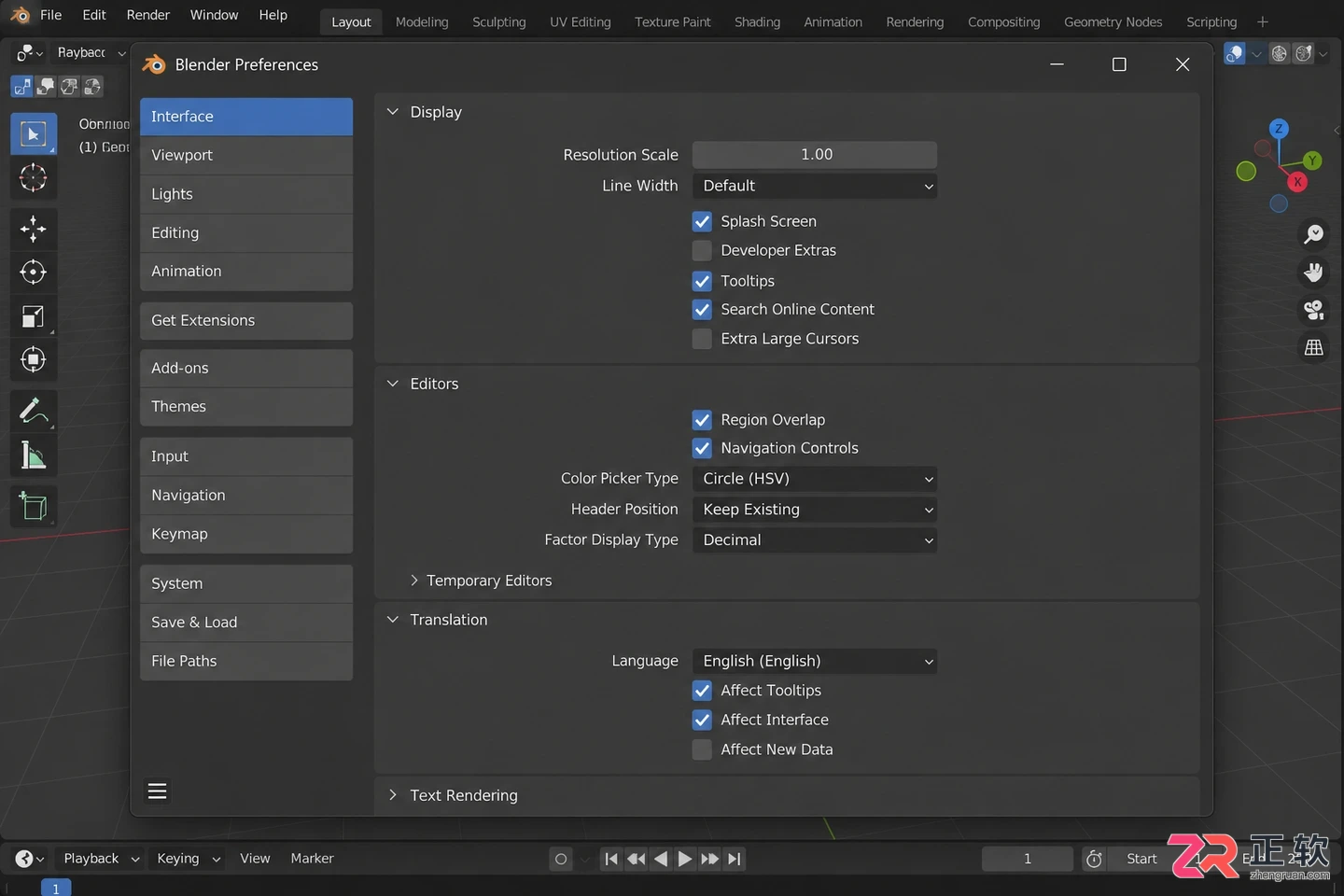
Task: Play the animation forward
Action: click(x=685, y=859)
